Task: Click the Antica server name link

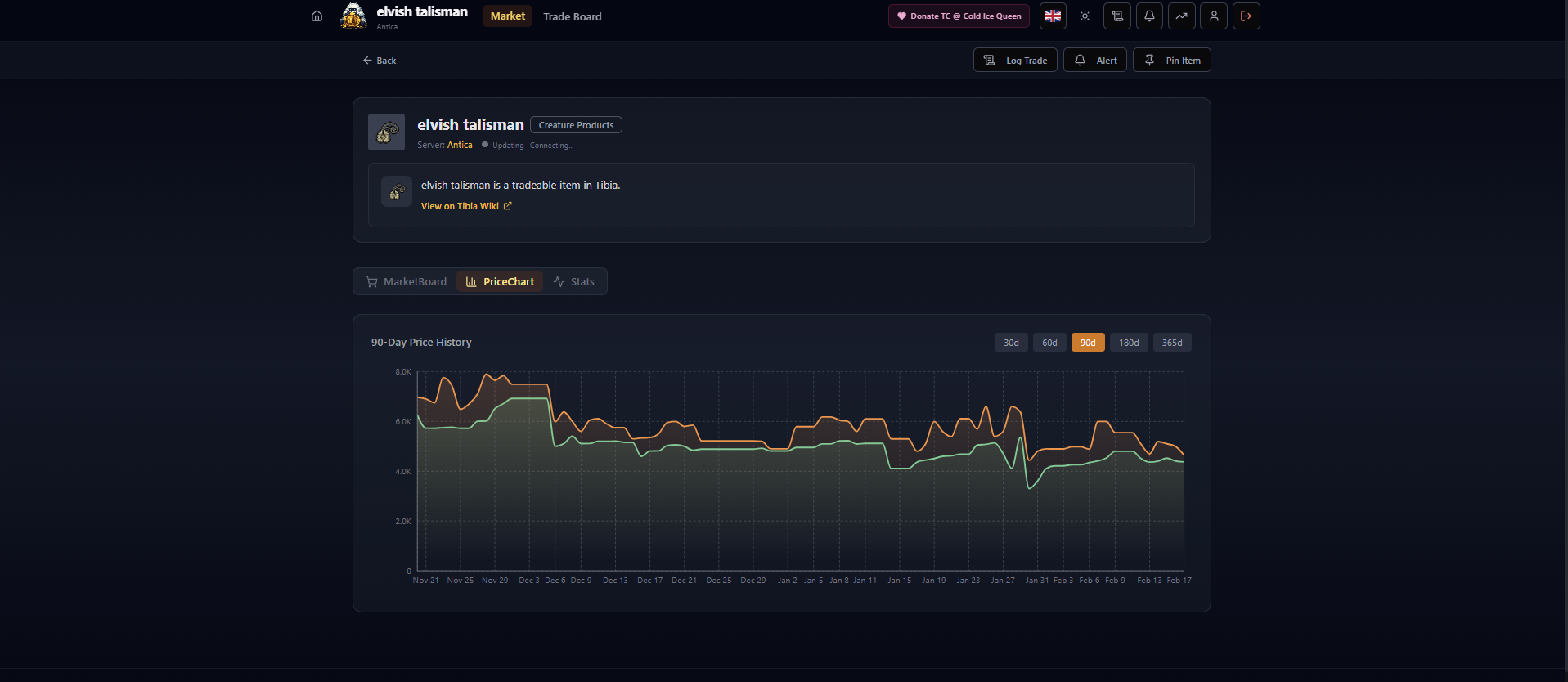Action: click(x=460, y=145)
